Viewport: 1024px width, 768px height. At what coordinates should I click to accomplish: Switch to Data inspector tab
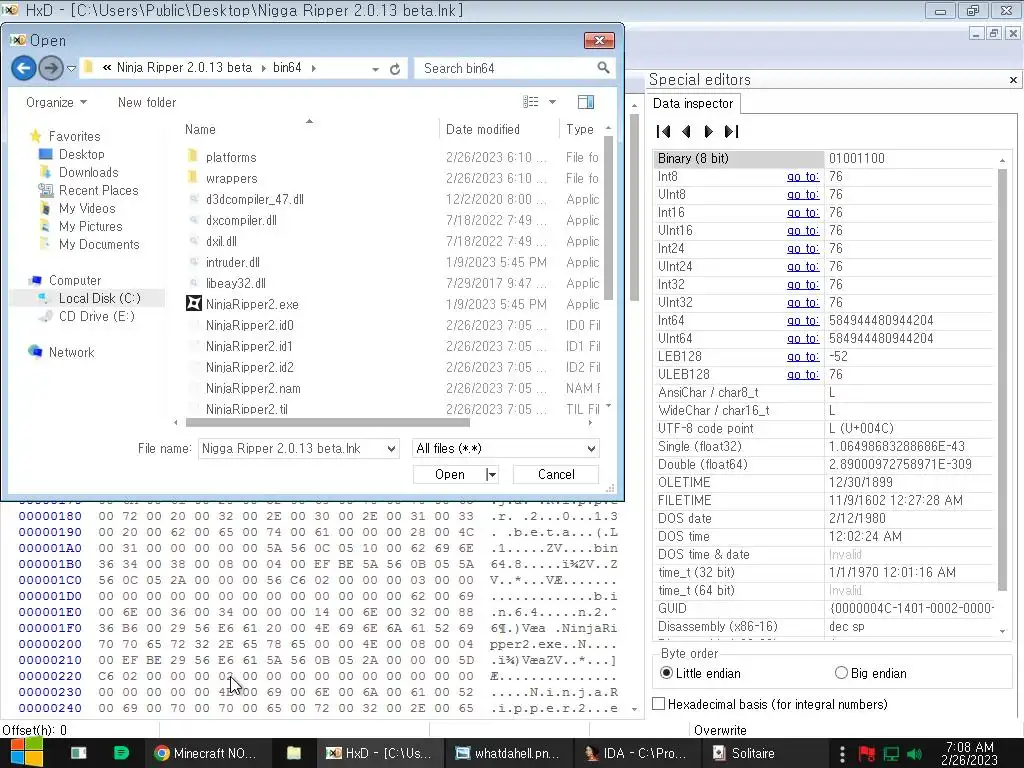coord(693,103)
